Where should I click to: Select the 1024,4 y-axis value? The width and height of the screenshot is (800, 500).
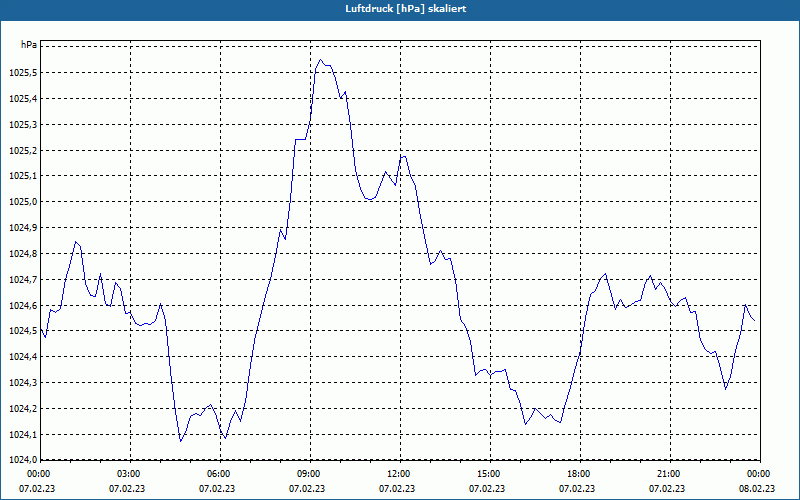click(x=23, y=357)
